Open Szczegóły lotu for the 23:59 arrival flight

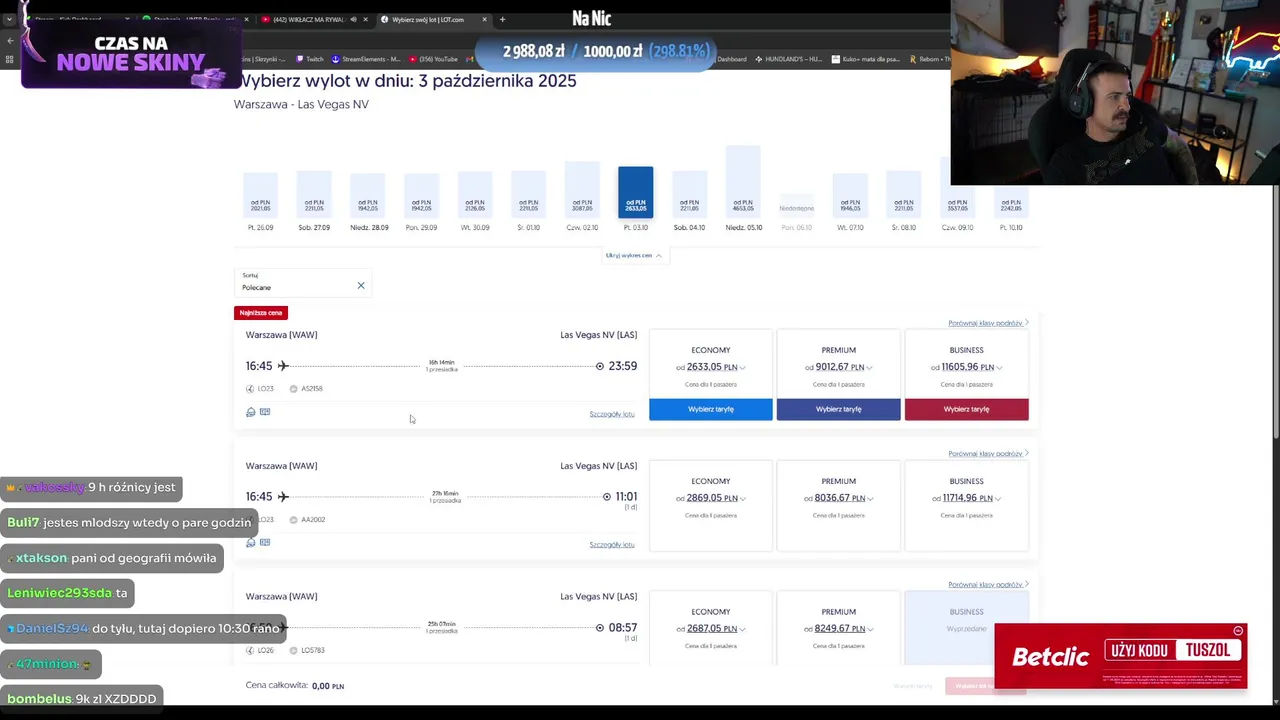612,414
